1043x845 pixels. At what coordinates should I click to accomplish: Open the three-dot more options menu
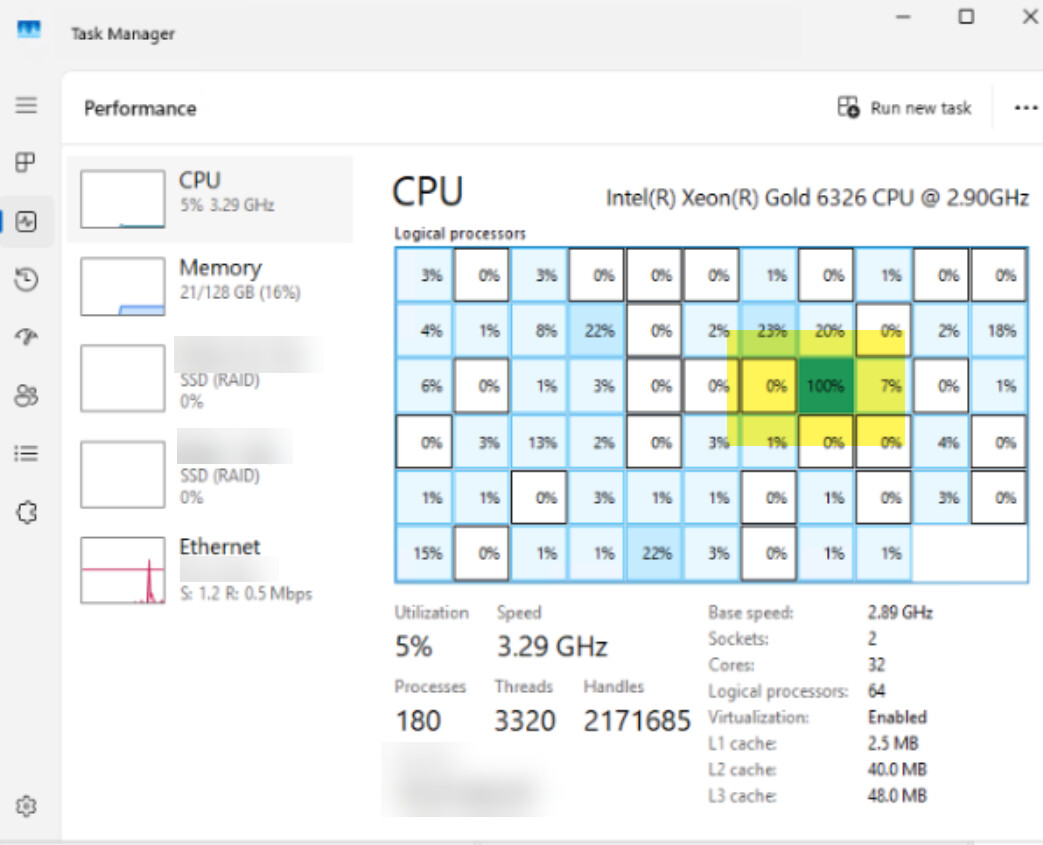point(1025,108)
